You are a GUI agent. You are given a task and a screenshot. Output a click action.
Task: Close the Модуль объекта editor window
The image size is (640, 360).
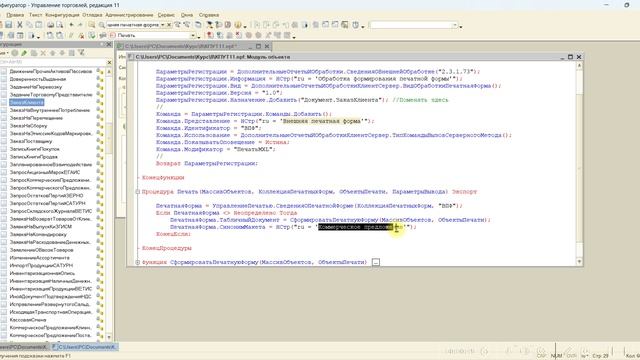coord(579,57)
